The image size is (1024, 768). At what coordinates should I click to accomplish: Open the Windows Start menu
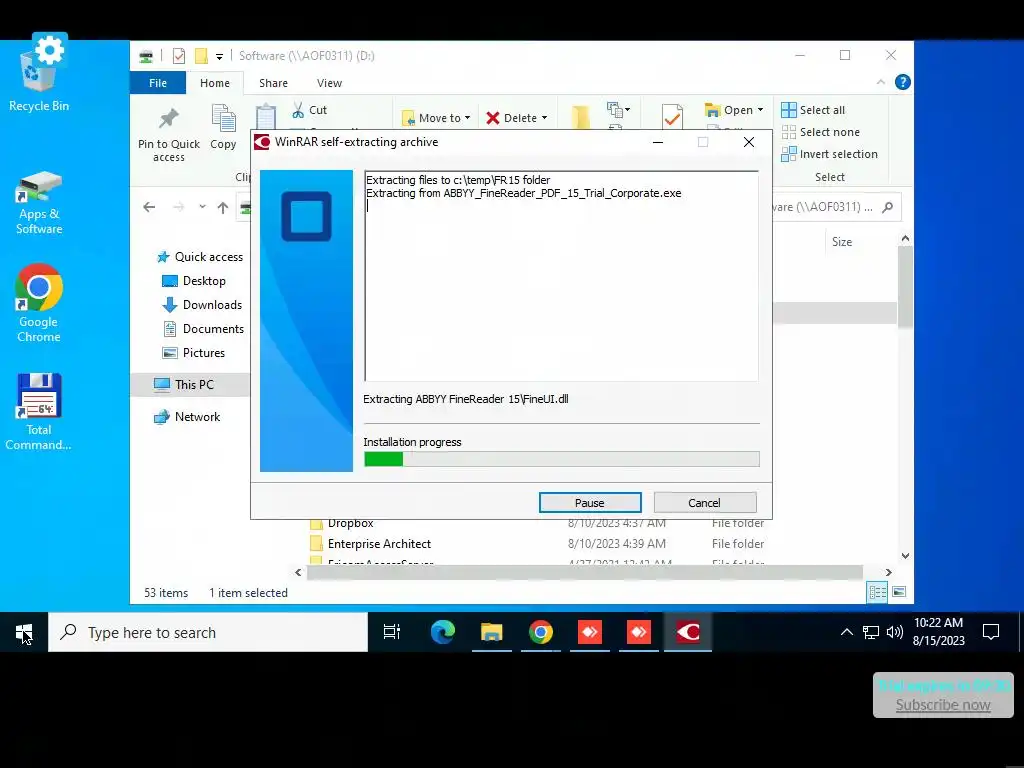click(x=24, y=632)
